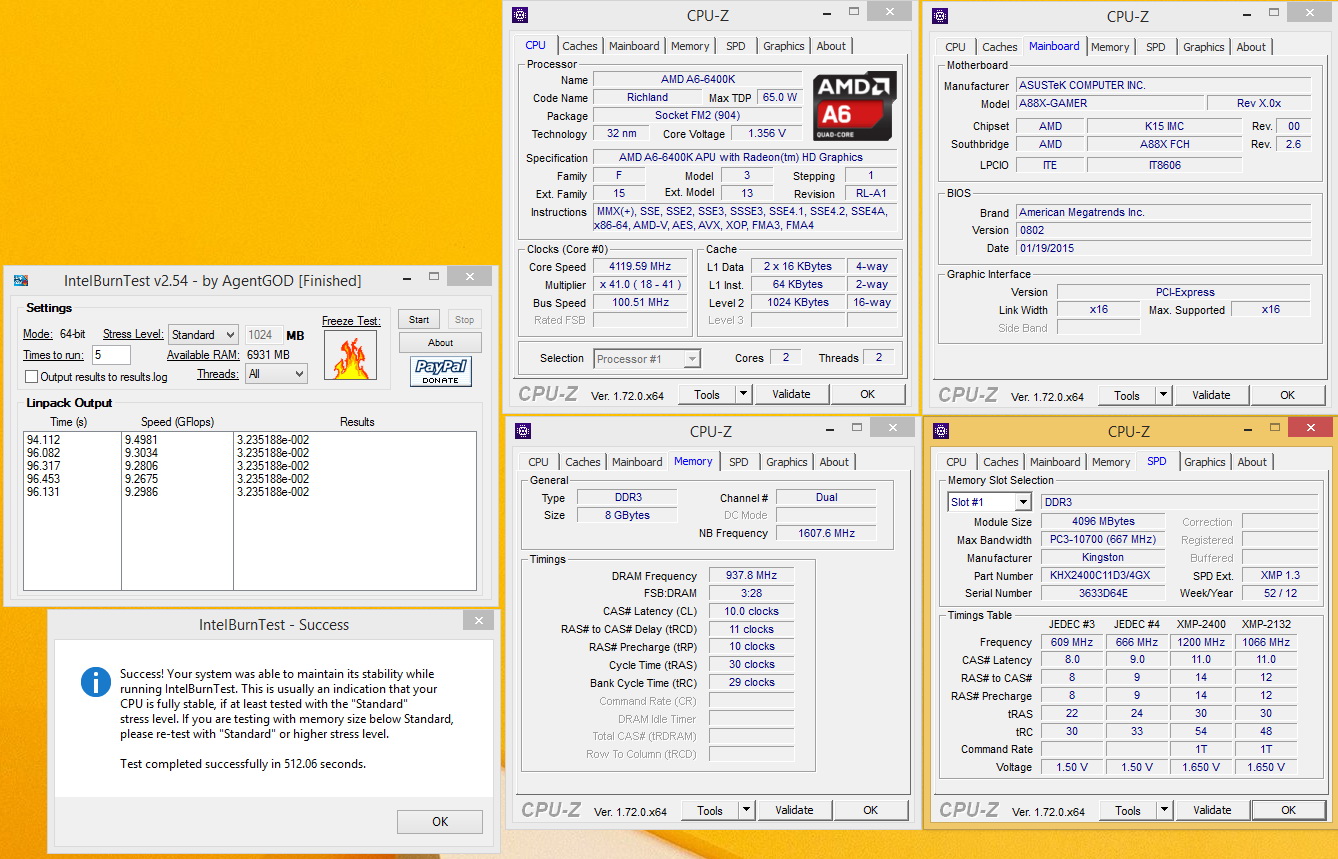This screenshot has width=1338, height=859.
Task: Click the NB Frequency 1607.6 MHz value
Action: point(826,533)
